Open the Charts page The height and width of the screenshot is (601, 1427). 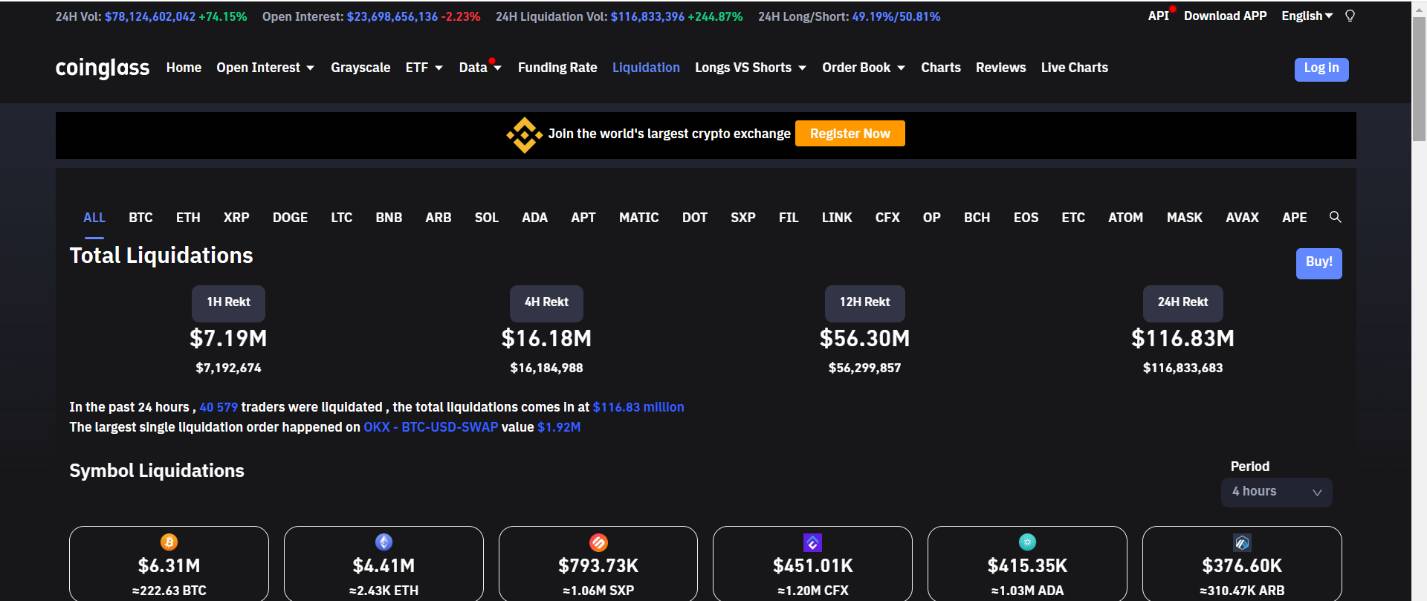941,68
